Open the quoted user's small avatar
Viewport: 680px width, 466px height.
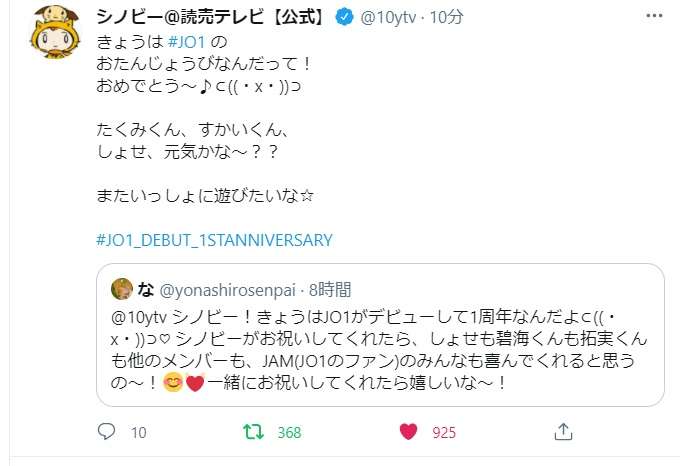pos(122,289)
